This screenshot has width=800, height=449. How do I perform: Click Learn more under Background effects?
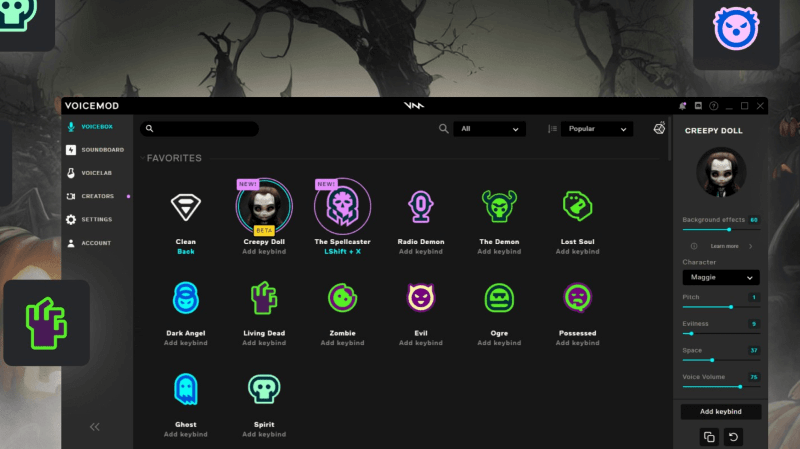pos(724,246)
